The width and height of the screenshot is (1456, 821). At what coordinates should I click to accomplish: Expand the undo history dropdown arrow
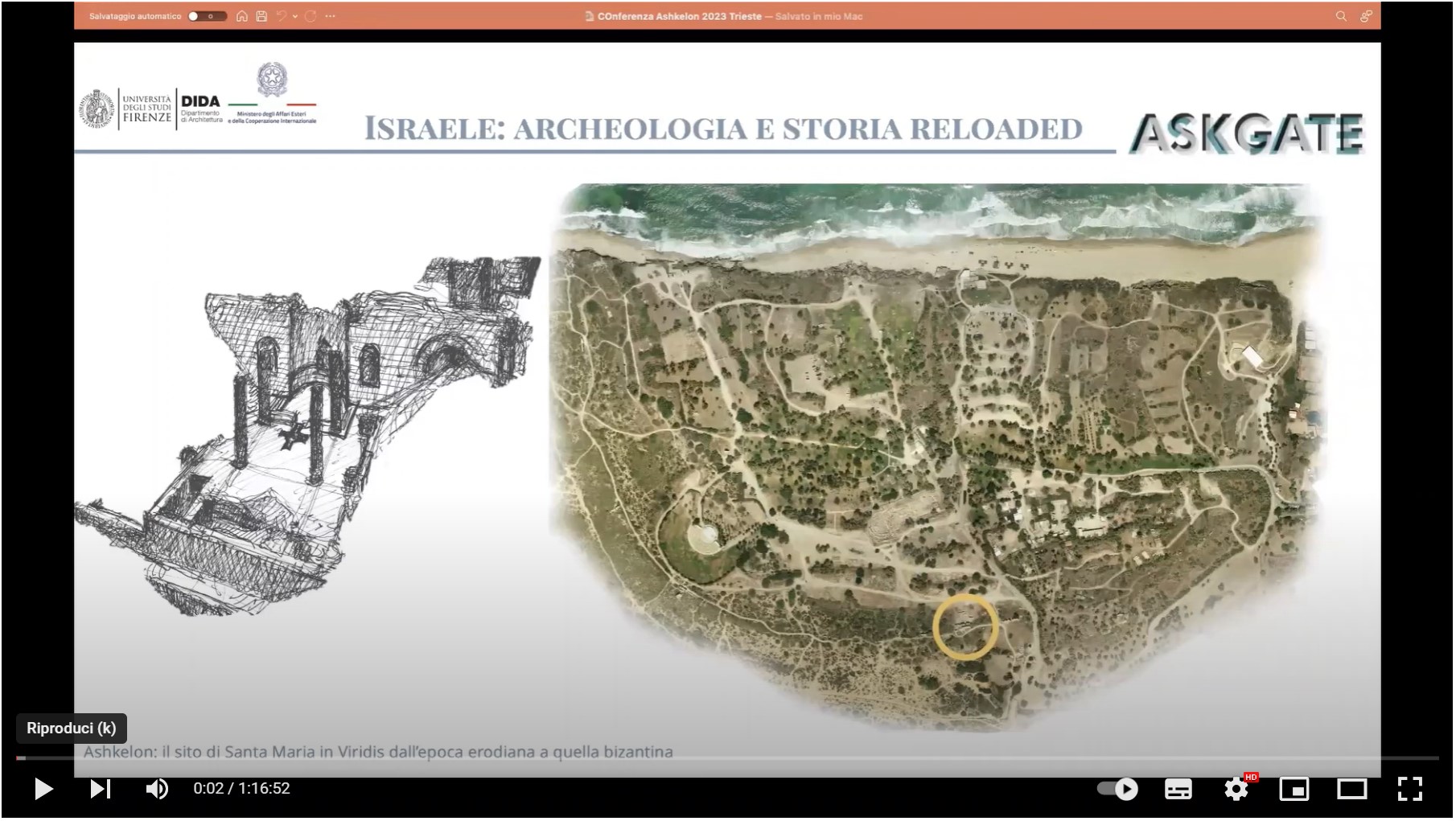295,16
